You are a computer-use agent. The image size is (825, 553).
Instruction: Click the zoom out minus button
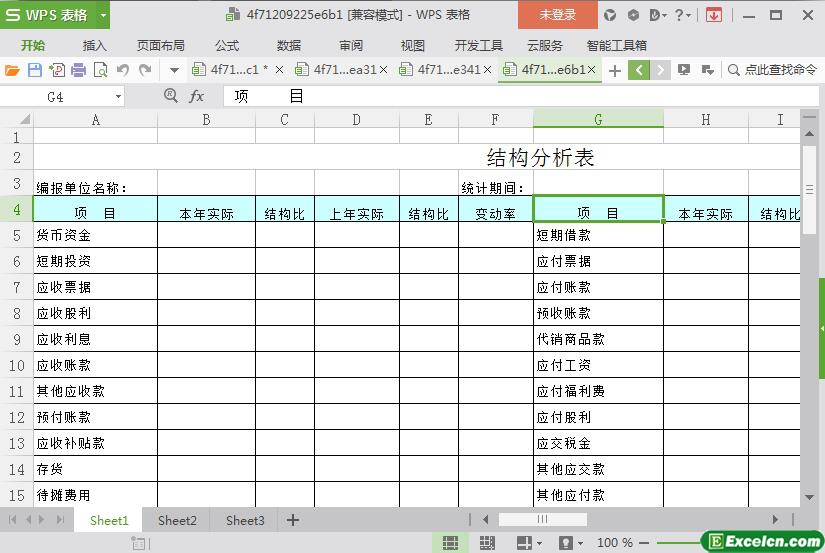pyautogui.click(x=643, y=542)
